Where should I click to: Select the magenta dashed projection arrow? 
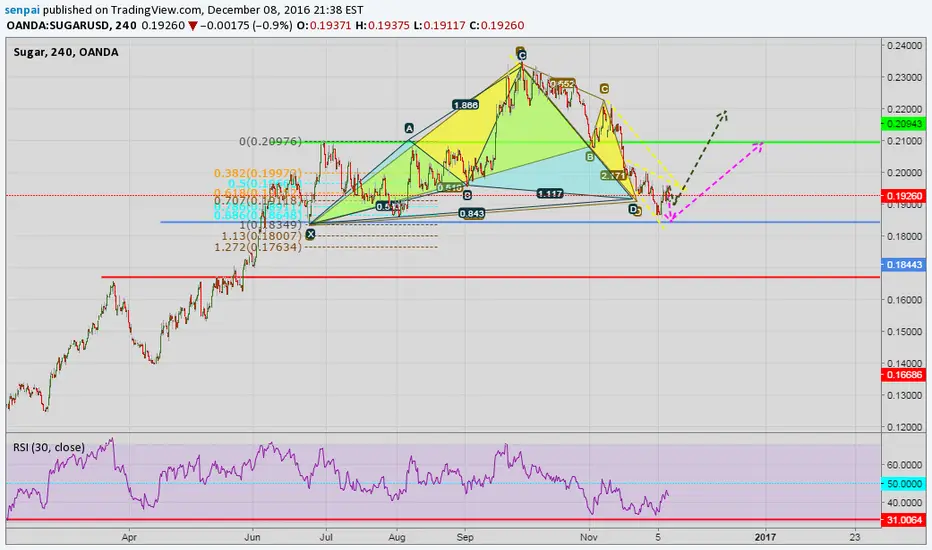pos(716,181)
